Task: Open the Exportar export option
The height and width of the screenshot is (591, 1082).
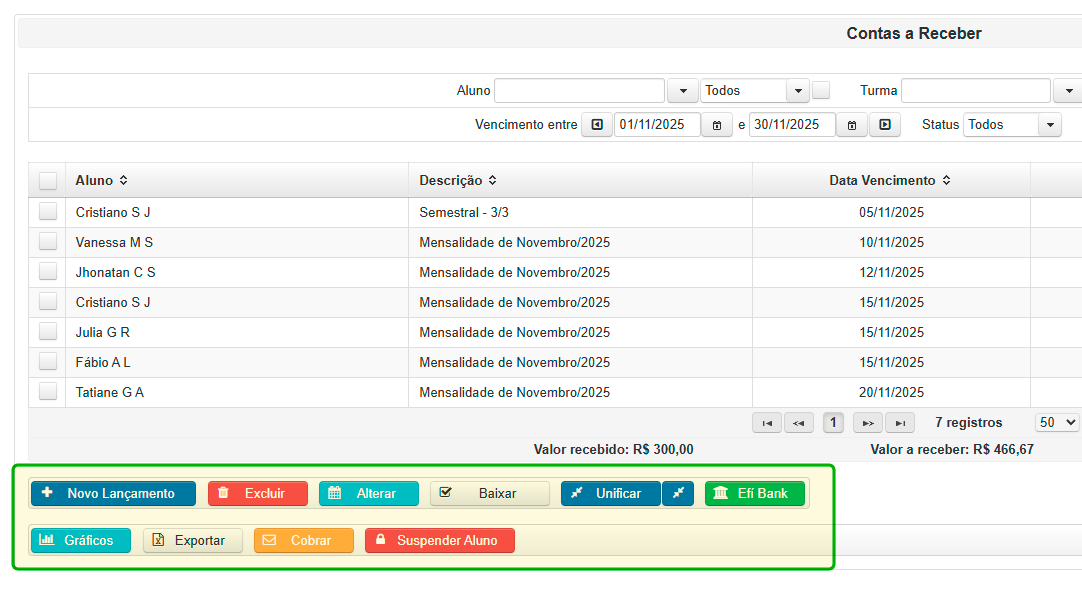Action: (x=192, y=540)
